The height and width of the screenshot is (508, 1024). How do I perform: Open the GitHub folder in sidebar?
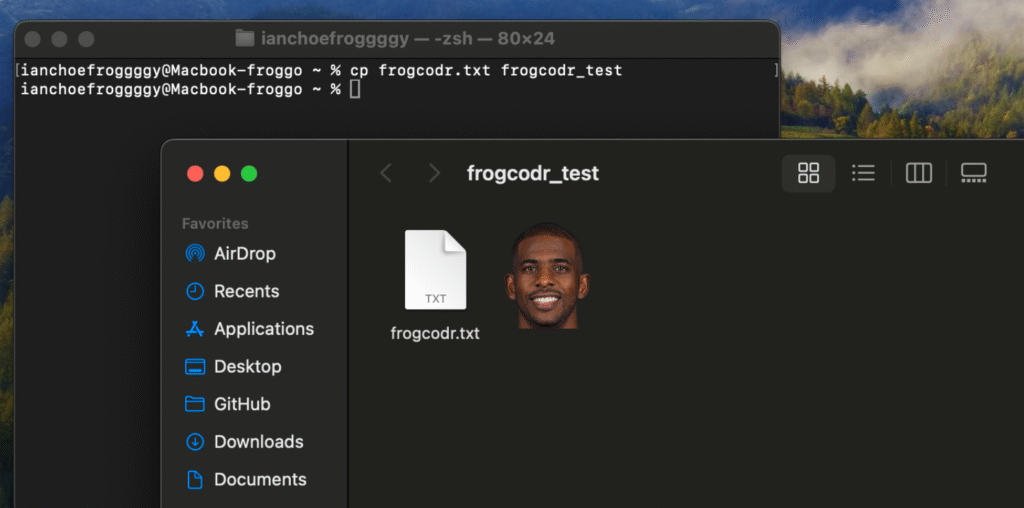coord(241,405)
